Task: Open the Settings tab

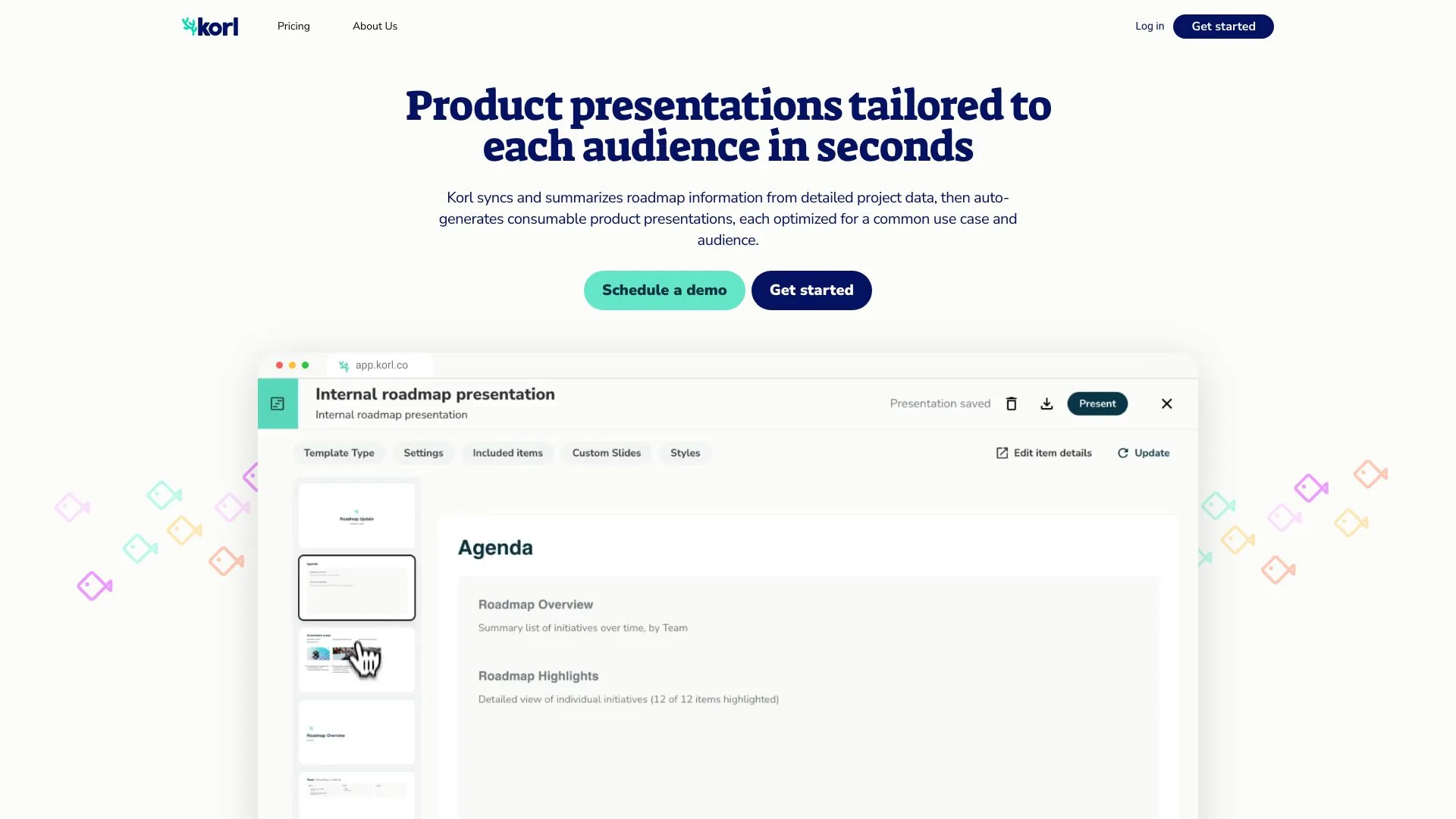Action: pyautogui.click(x=423, y=453)
